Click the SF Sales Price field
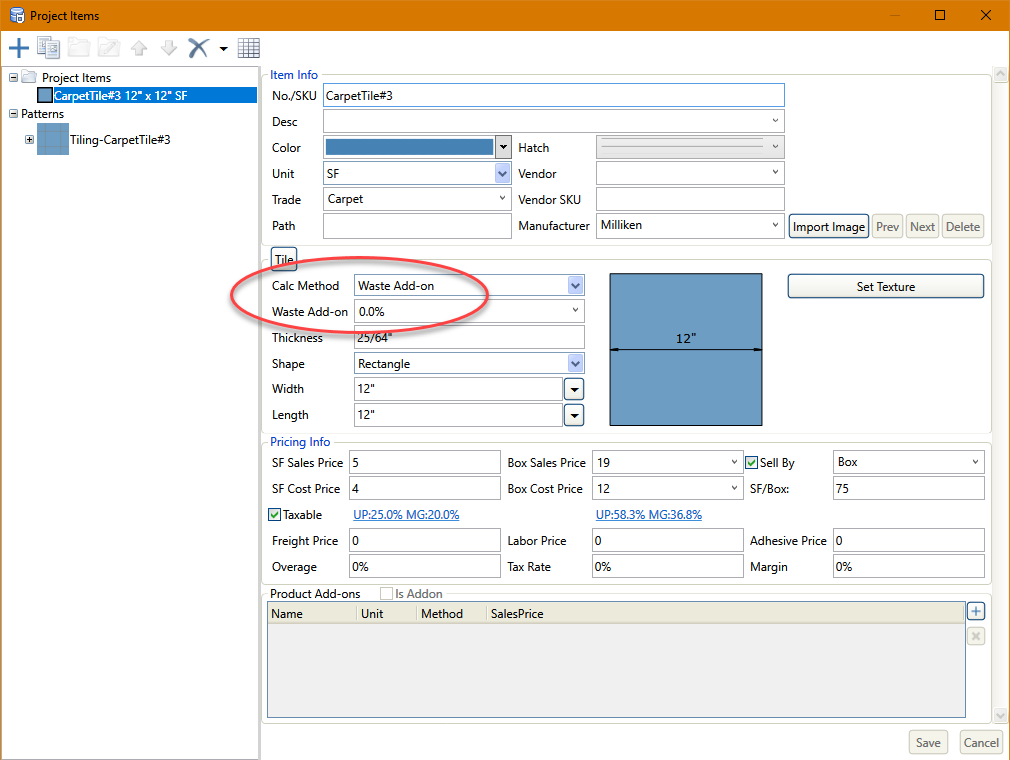The height and width of the screenshot is (760, 1010). pos(424,462)
